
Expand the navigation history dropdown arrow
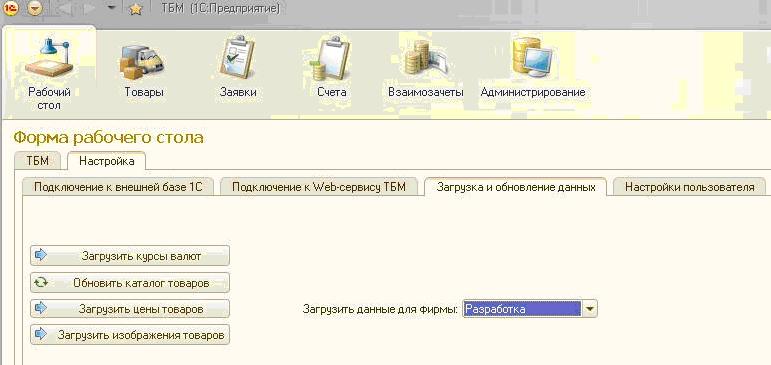(112, 9)
